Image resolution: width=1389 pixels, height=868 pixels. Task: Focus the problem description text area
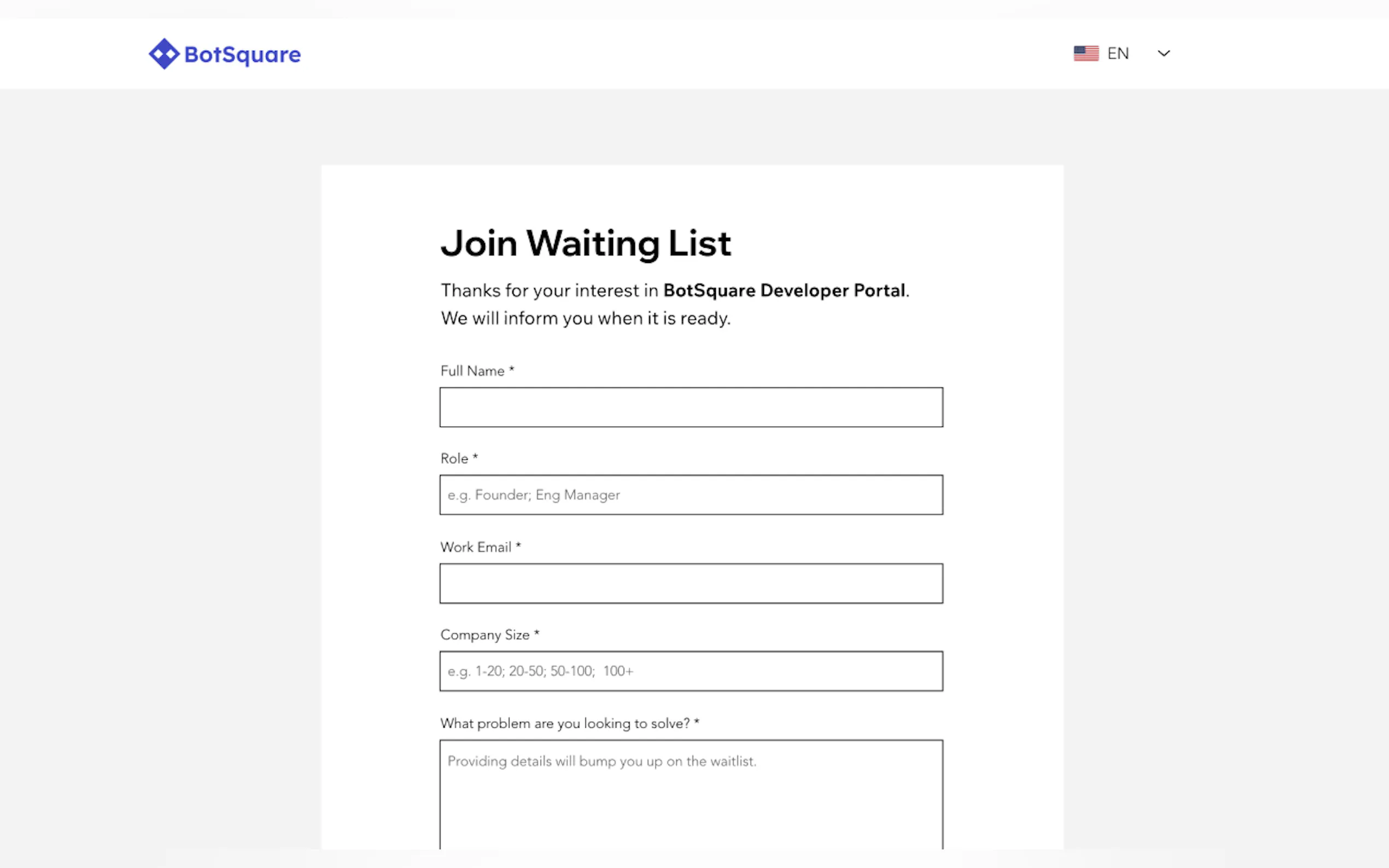pyautogui.click(x=691, y=798)
